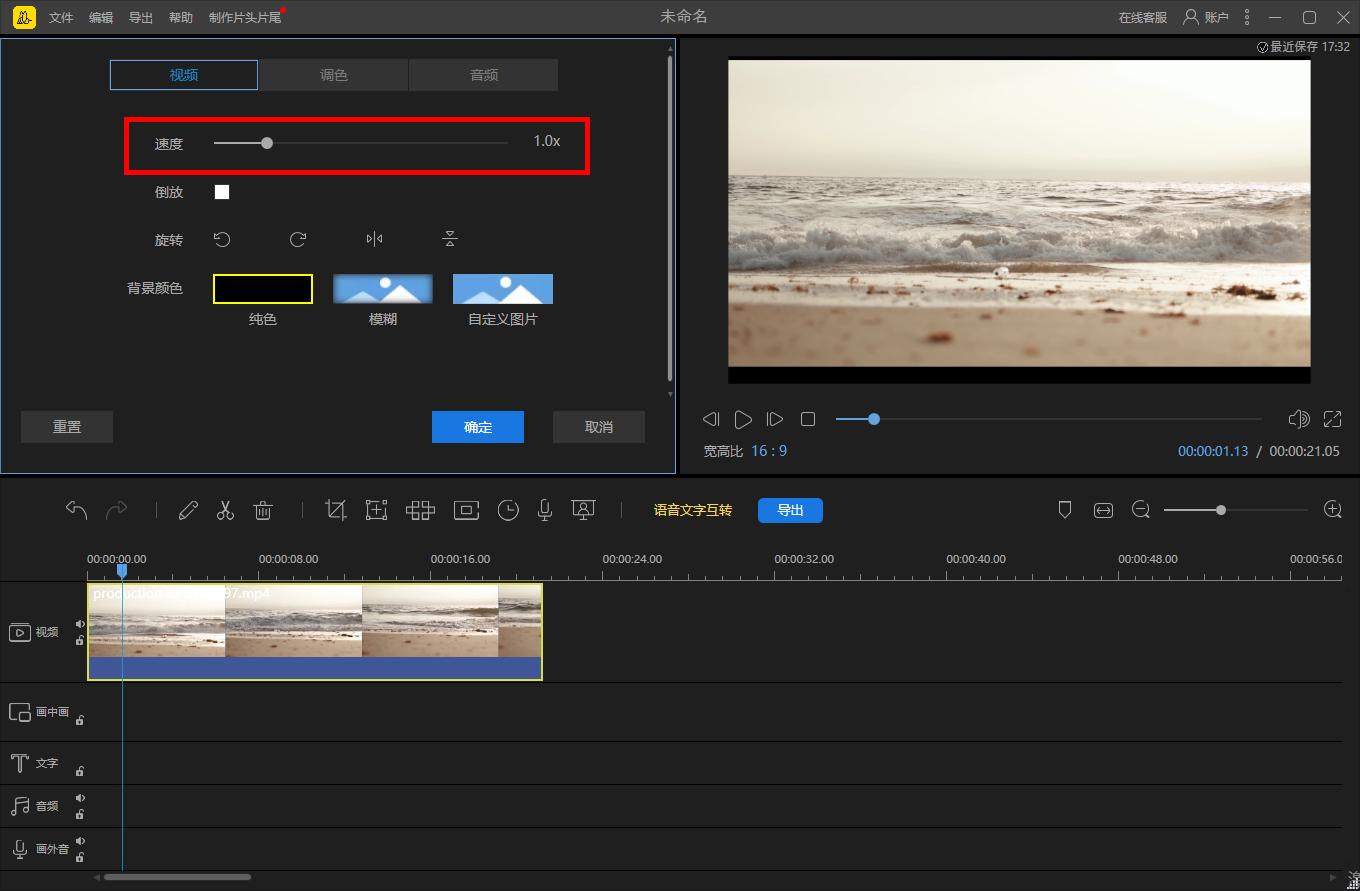Switch to the 调色 tab
Viewport: 1360px width, 891px height.
333,75
